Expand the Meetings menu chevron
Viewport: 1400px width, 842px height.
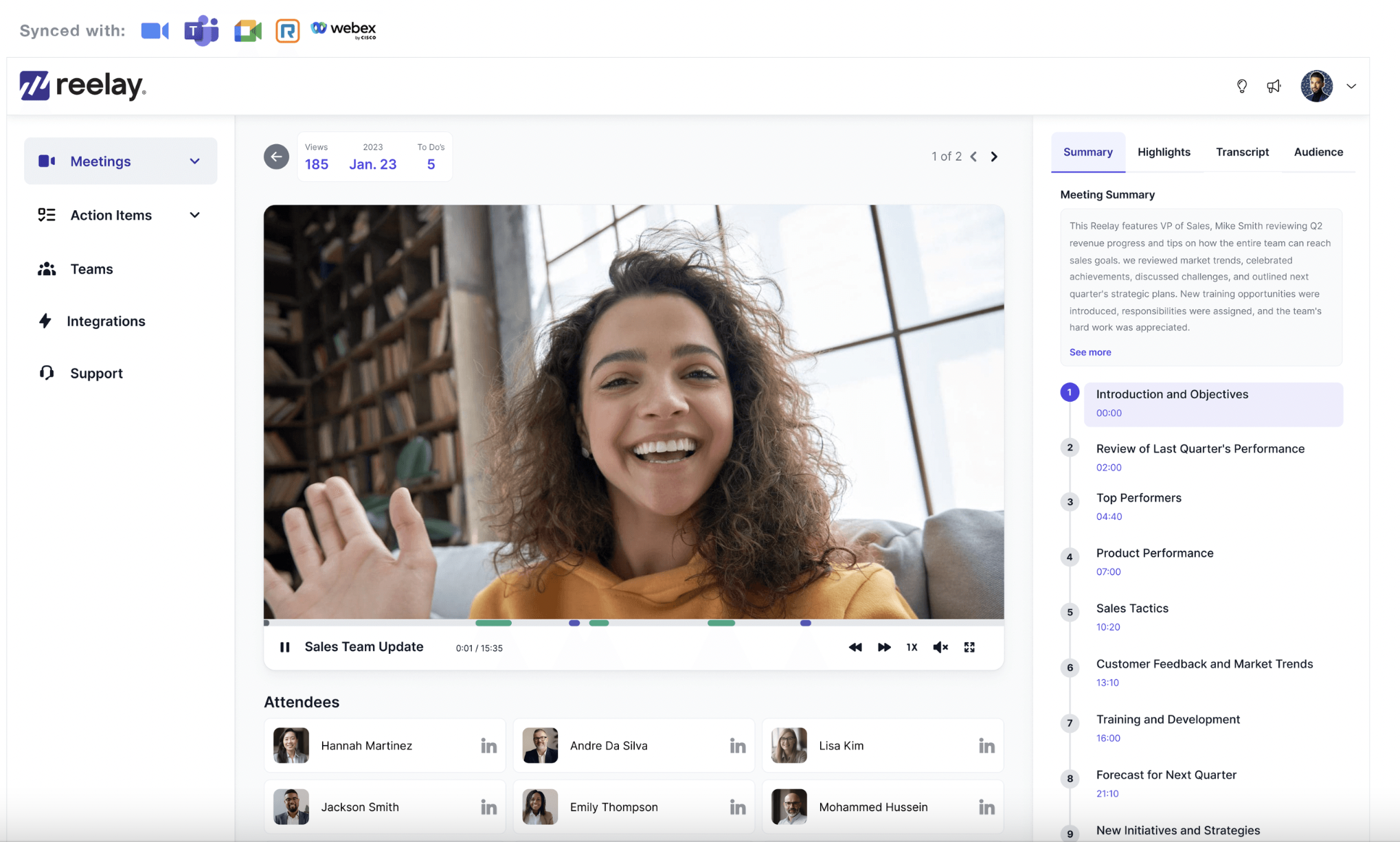195,161
